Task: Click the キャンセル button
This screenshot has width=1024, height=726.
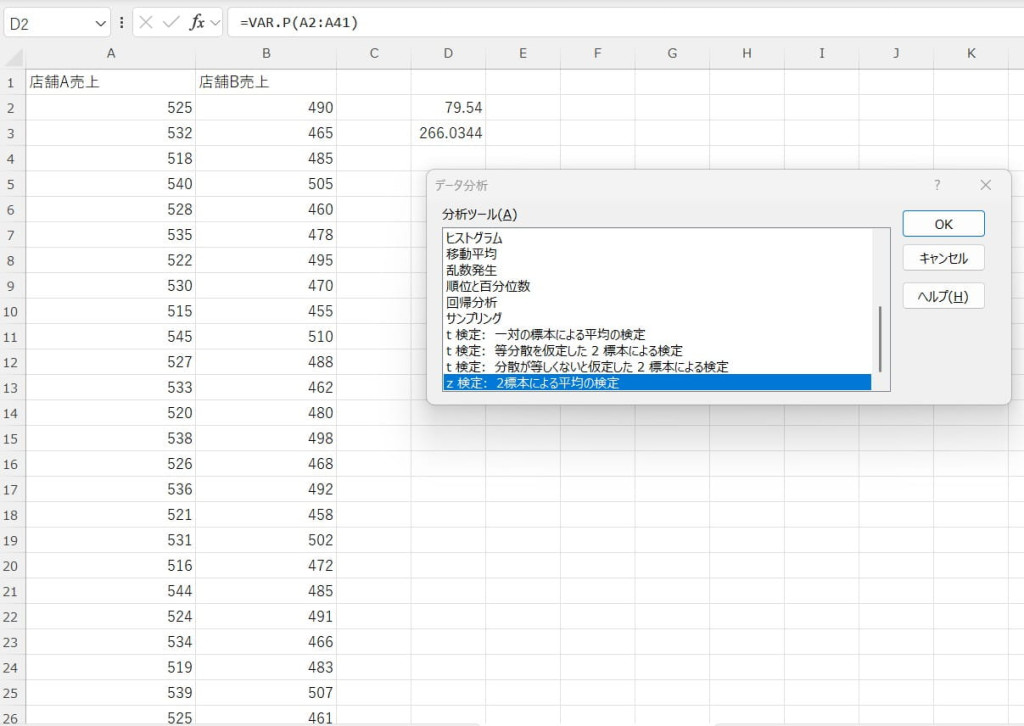Action: coord(943,258)
